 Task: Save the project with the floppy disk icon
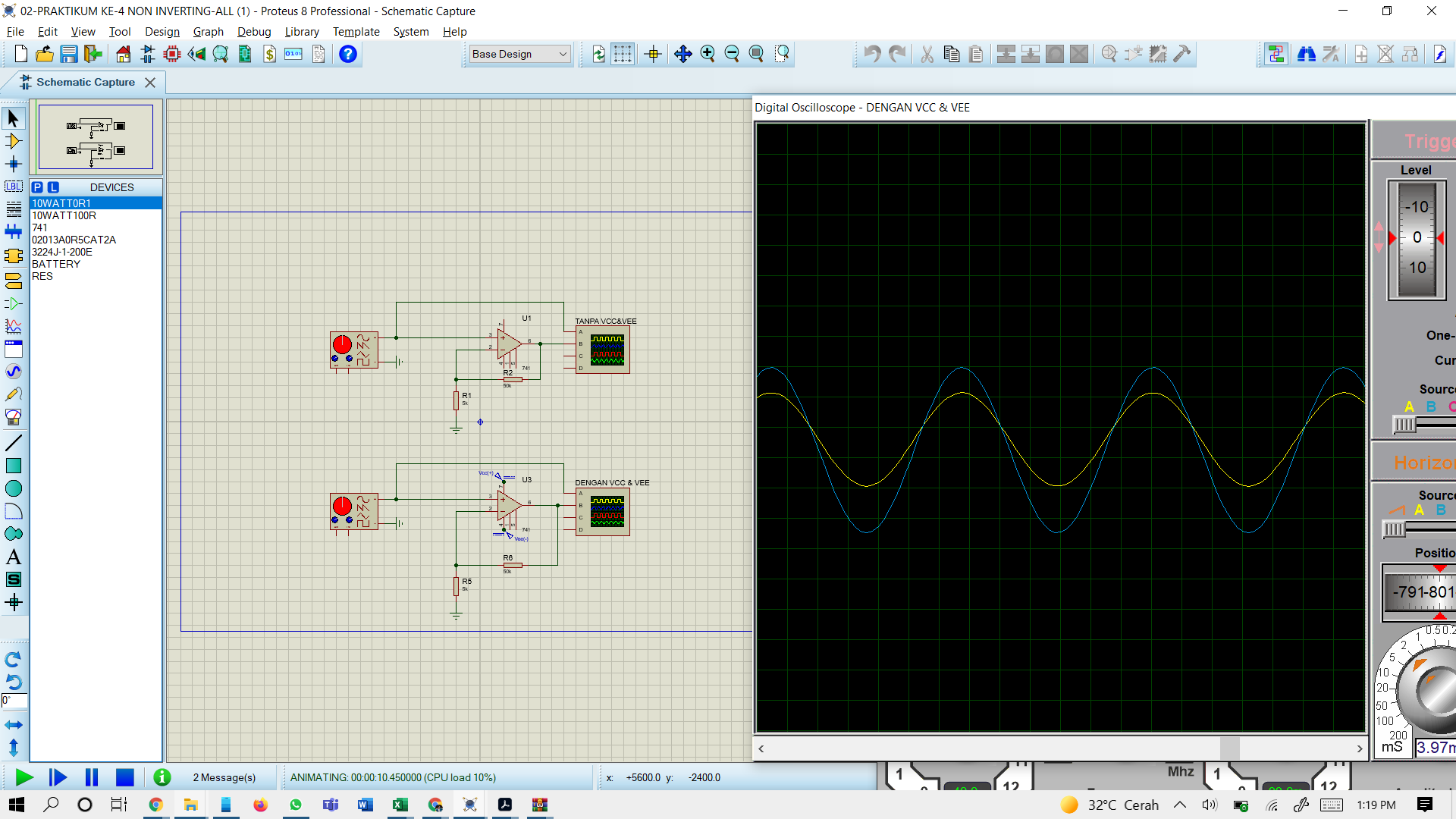coord(69,54)
